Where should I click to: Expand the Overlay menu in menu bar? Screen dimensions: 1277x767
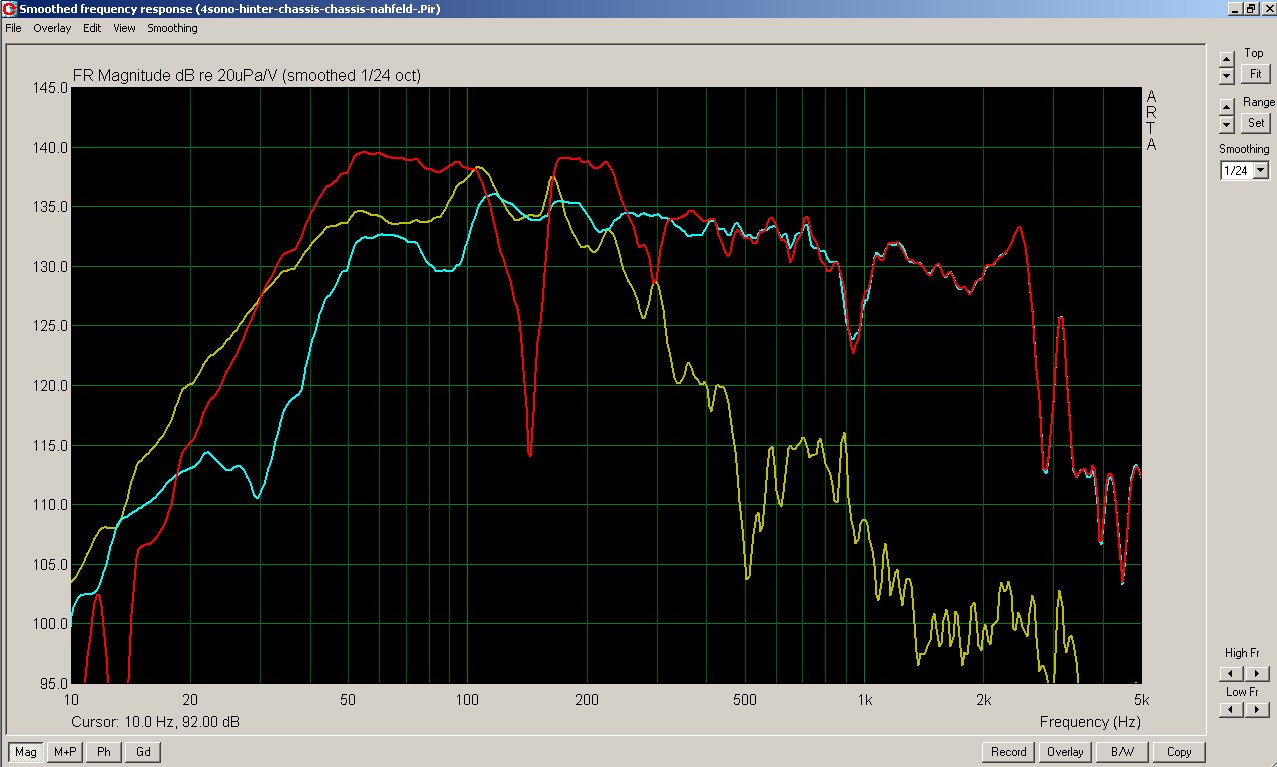(x=52, y=28)
